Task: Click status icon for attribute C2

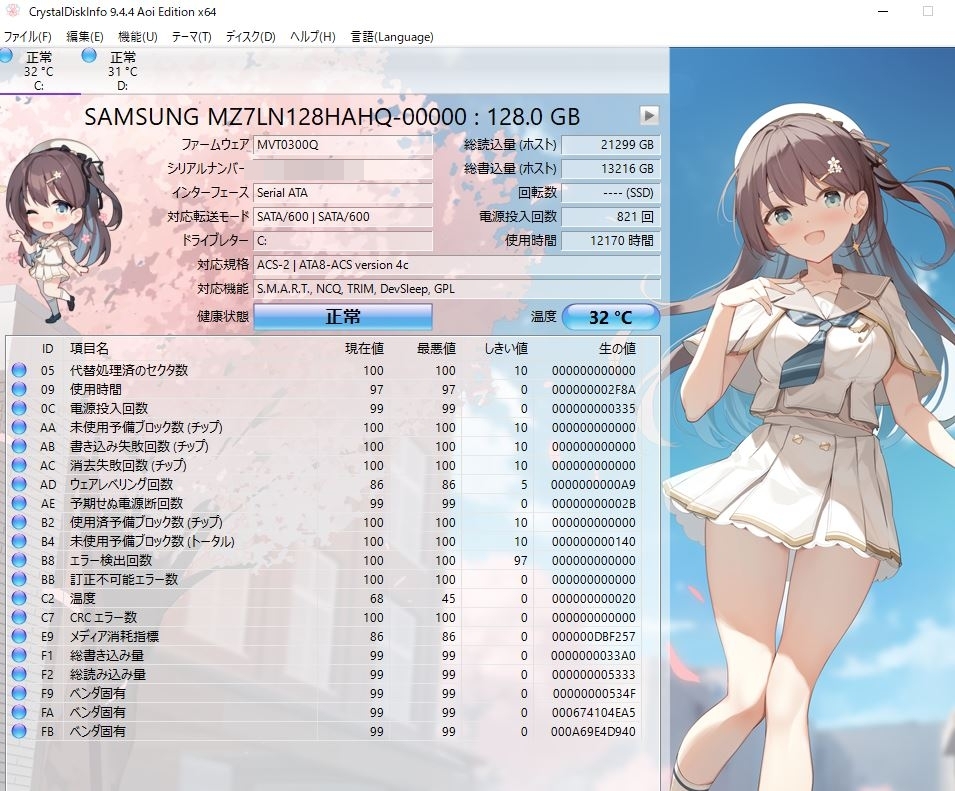Action: 19,598
